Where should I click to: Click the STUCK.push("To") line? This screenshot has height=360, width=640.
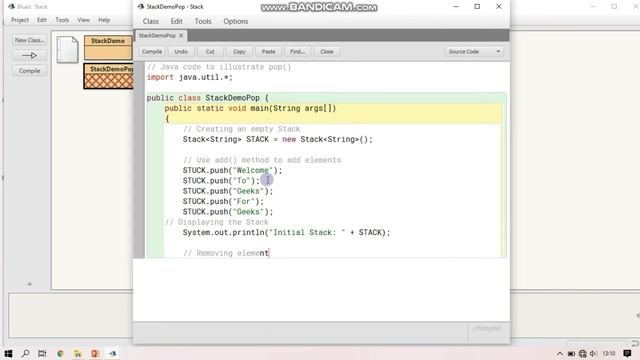click(x=221, y=181)
